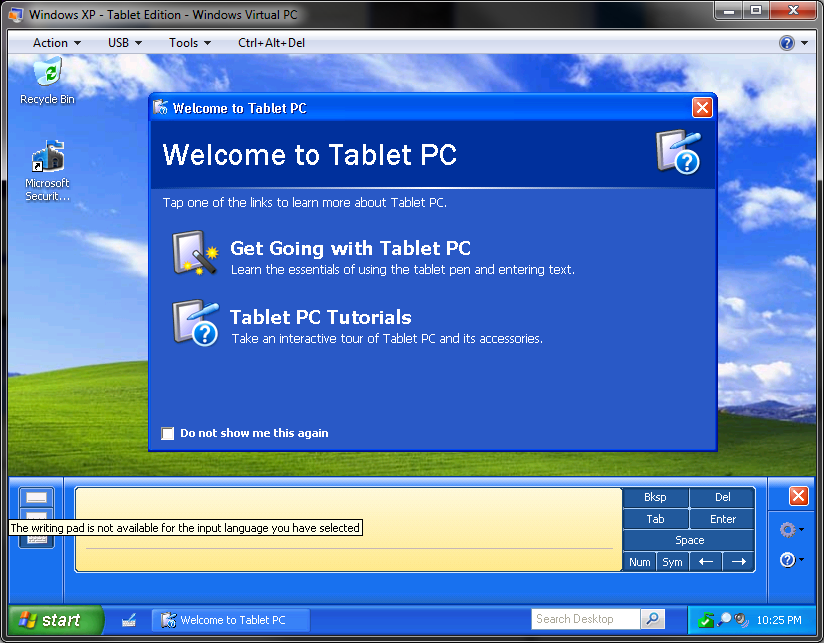This screenshot has width=824, height=643.
Task: Click the XP start button
Action: [56, 620]
